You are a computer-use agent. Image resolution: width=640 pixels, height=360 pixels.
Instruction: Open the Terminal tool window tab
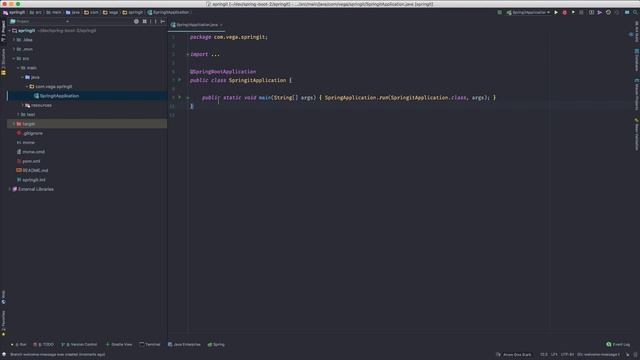150,344
